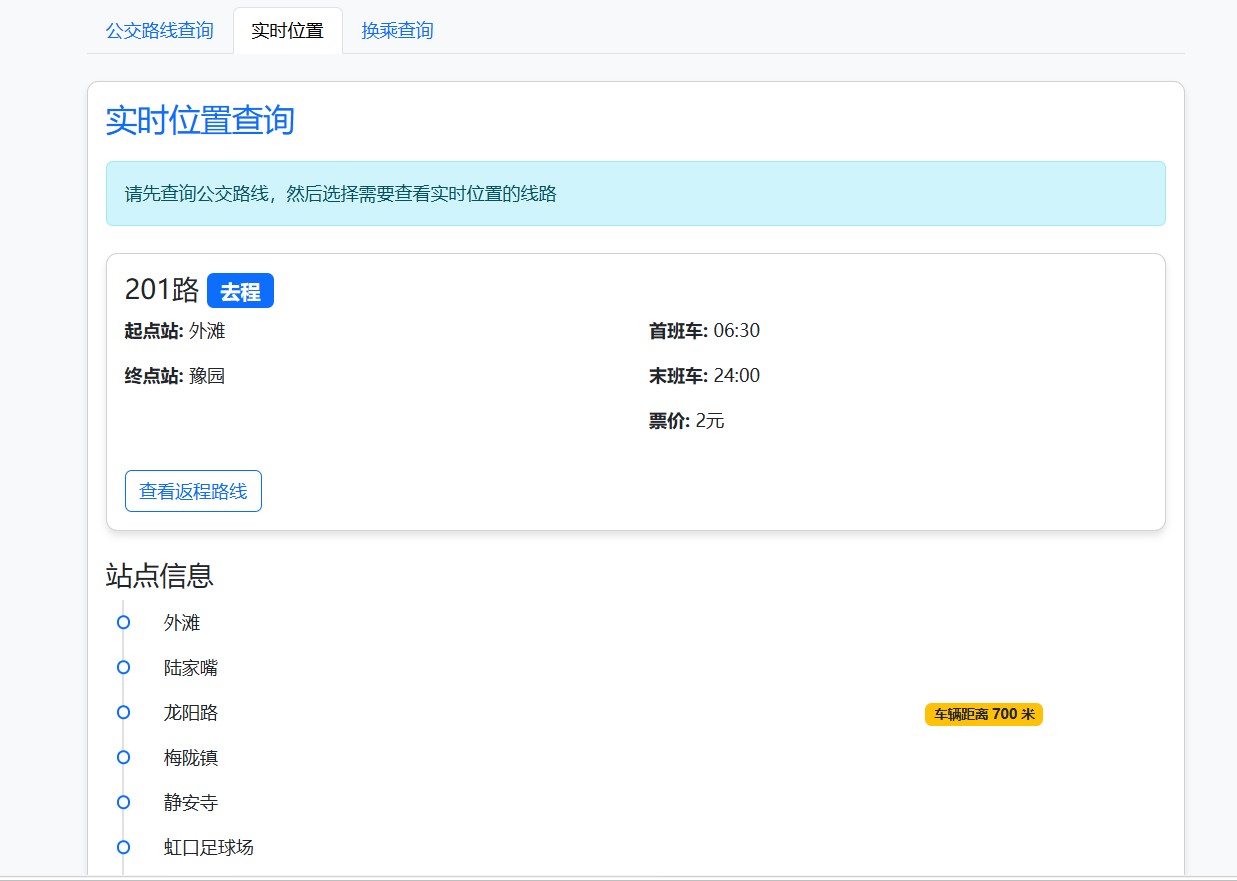The image size is (1237, 881).
Task: Click the 实时位置查询 page heading
Action: click(200, 121)
